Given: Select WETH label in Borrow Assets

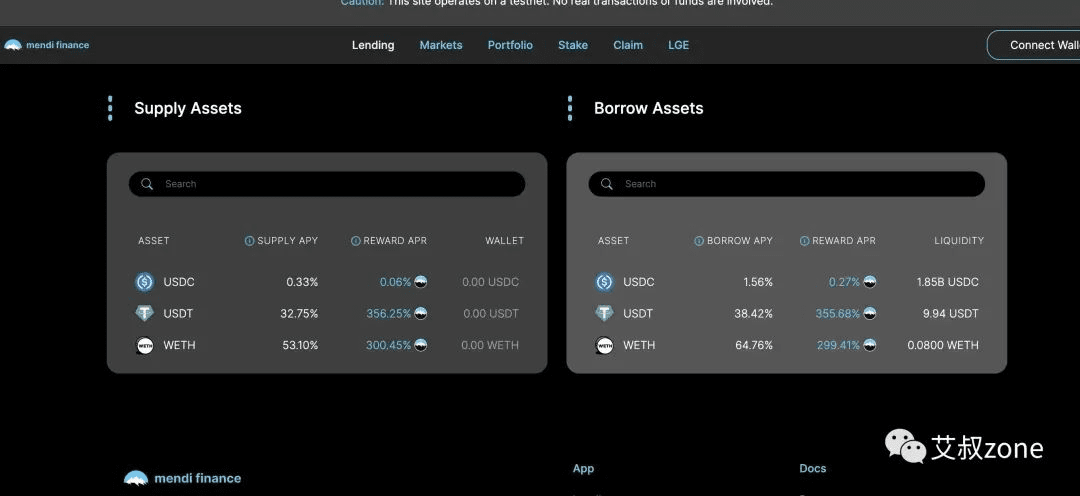Looking at the screenshot, I should click(x=639, y=345).
